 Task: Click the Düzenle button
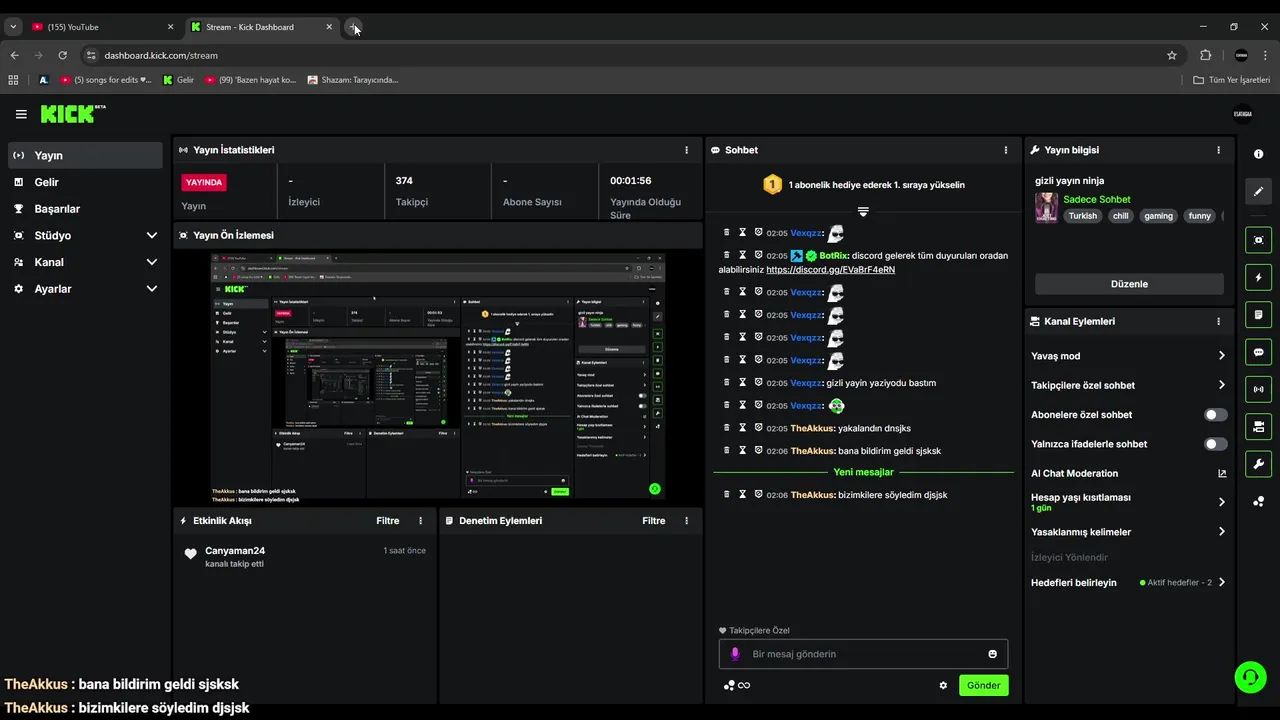click(1129, 284)
